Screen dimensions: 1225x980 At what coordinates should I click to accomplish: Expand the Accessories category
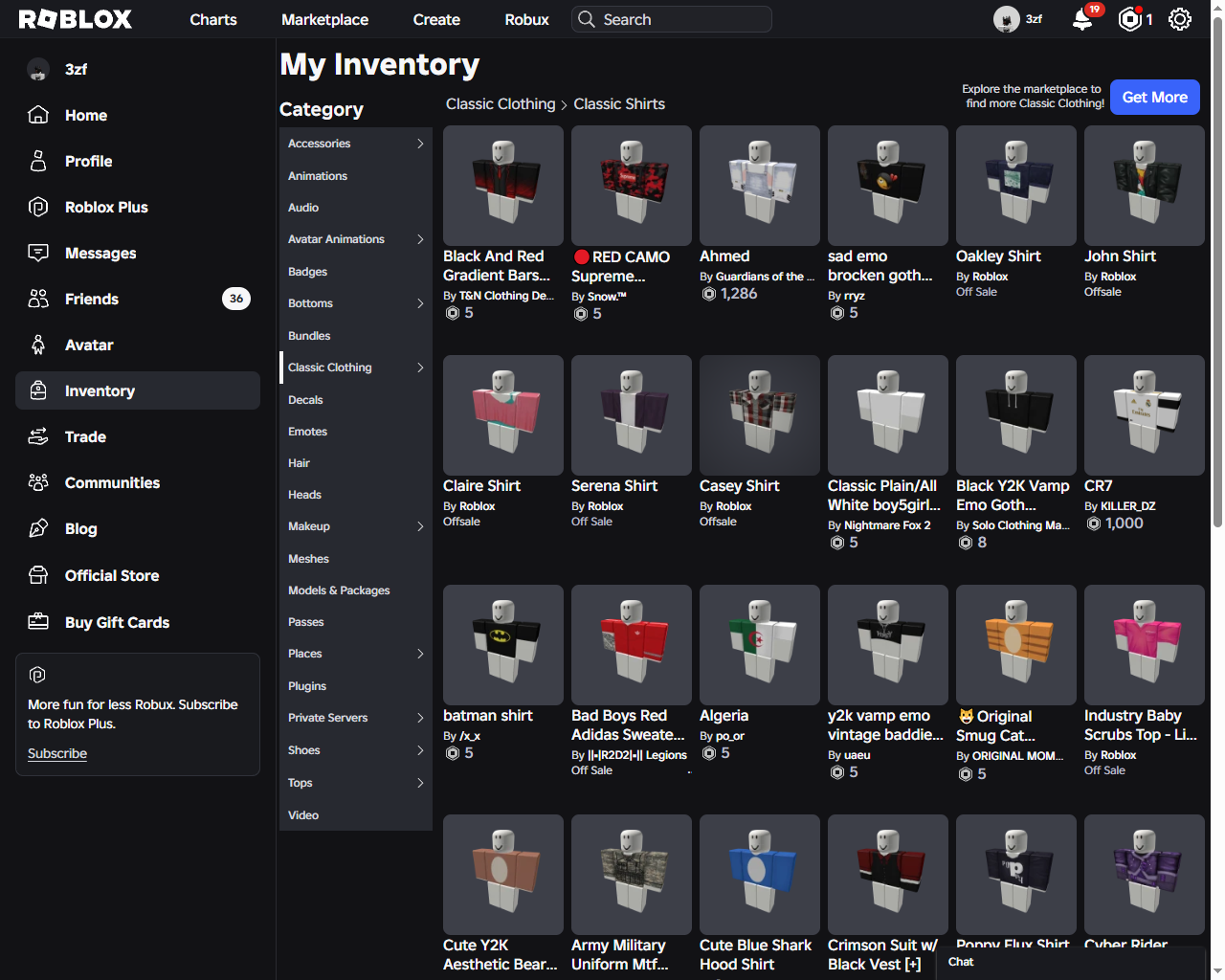[420, 144]
